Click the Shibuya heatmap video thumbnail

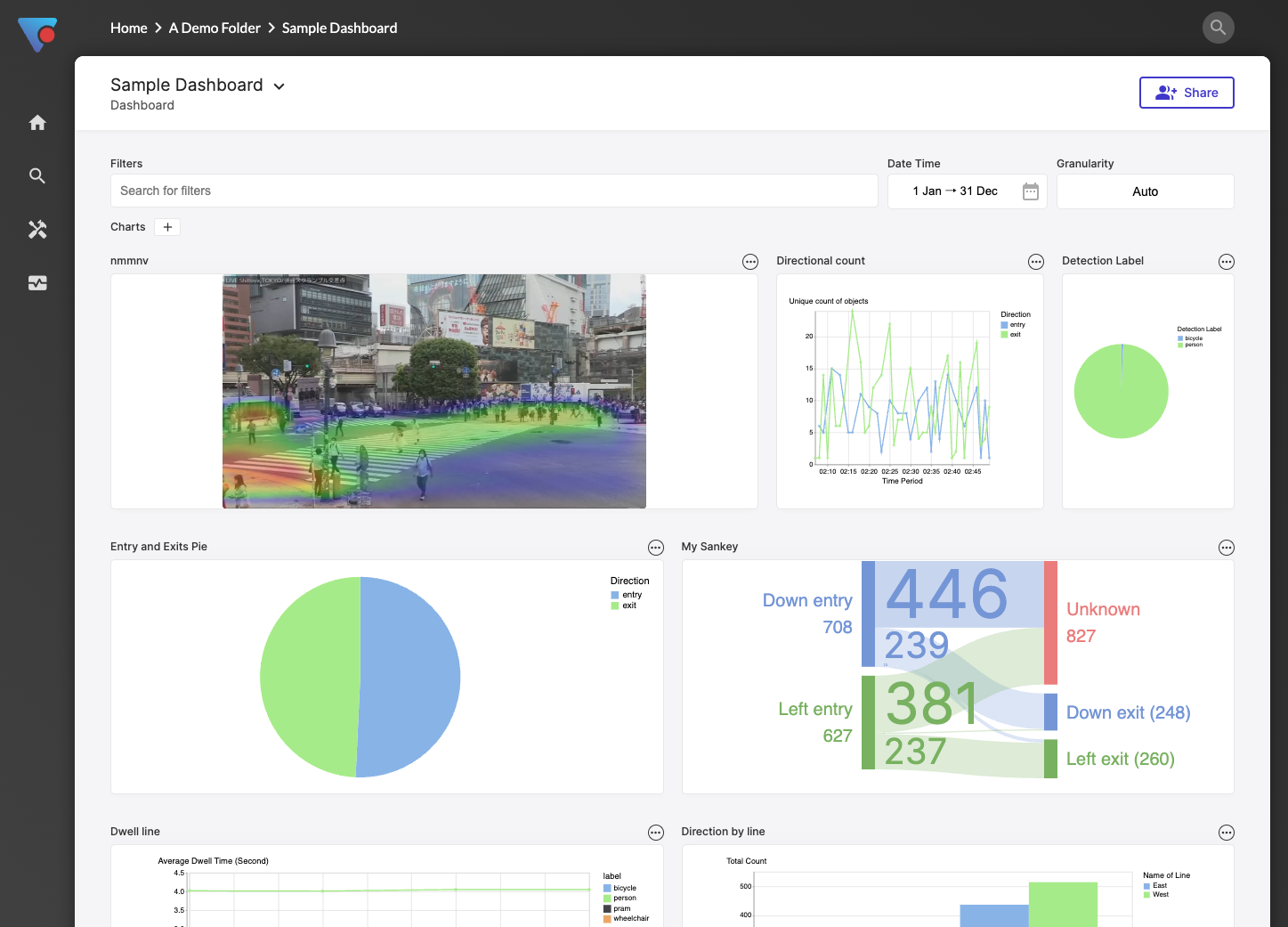point(434,392)
